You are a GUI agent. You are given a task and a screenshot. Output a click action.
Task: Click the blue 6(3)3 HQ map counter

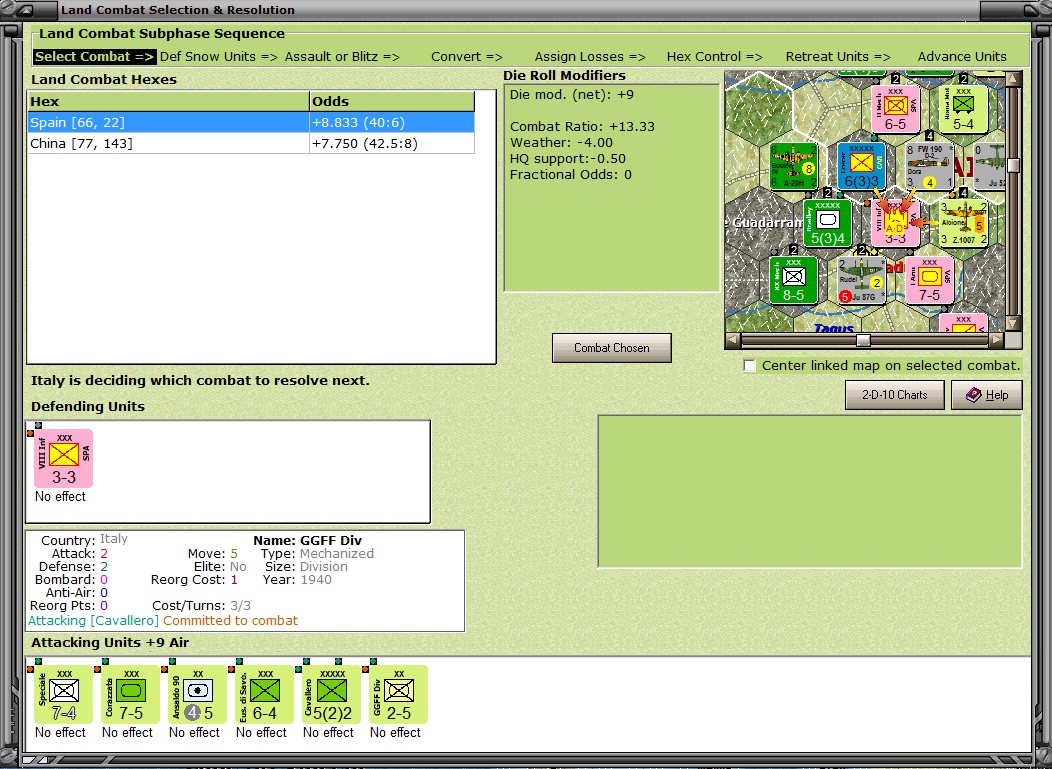(861, 166)
